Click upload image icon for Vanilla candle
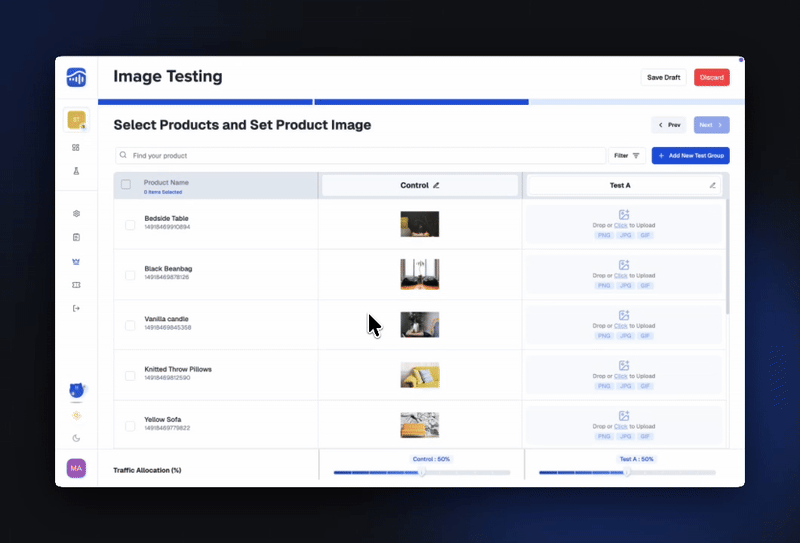The image size is (800, 543). pos(624,315)
